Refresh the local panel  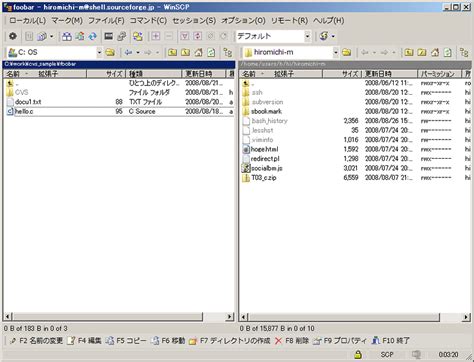(x=211, y=52)
